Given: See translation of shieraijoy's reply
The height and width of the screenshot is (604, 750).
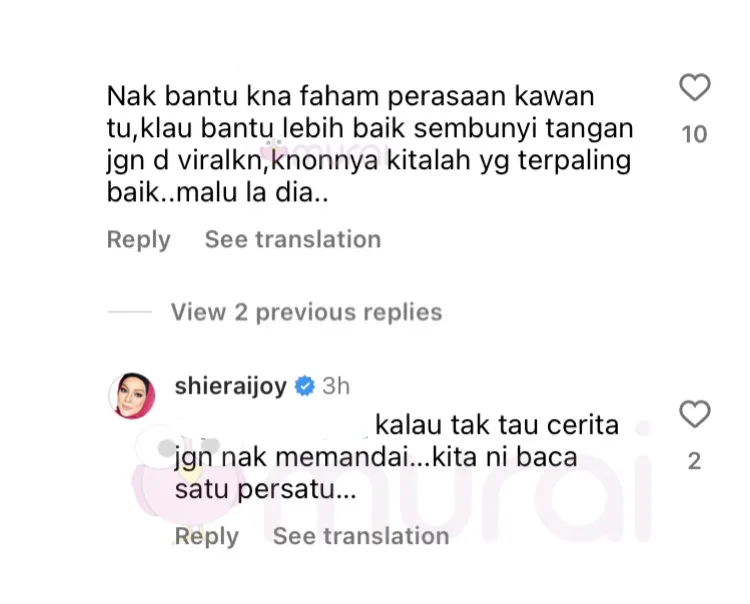Looking at the screenshot, I should pyautogui.click(x=361, y=536).
